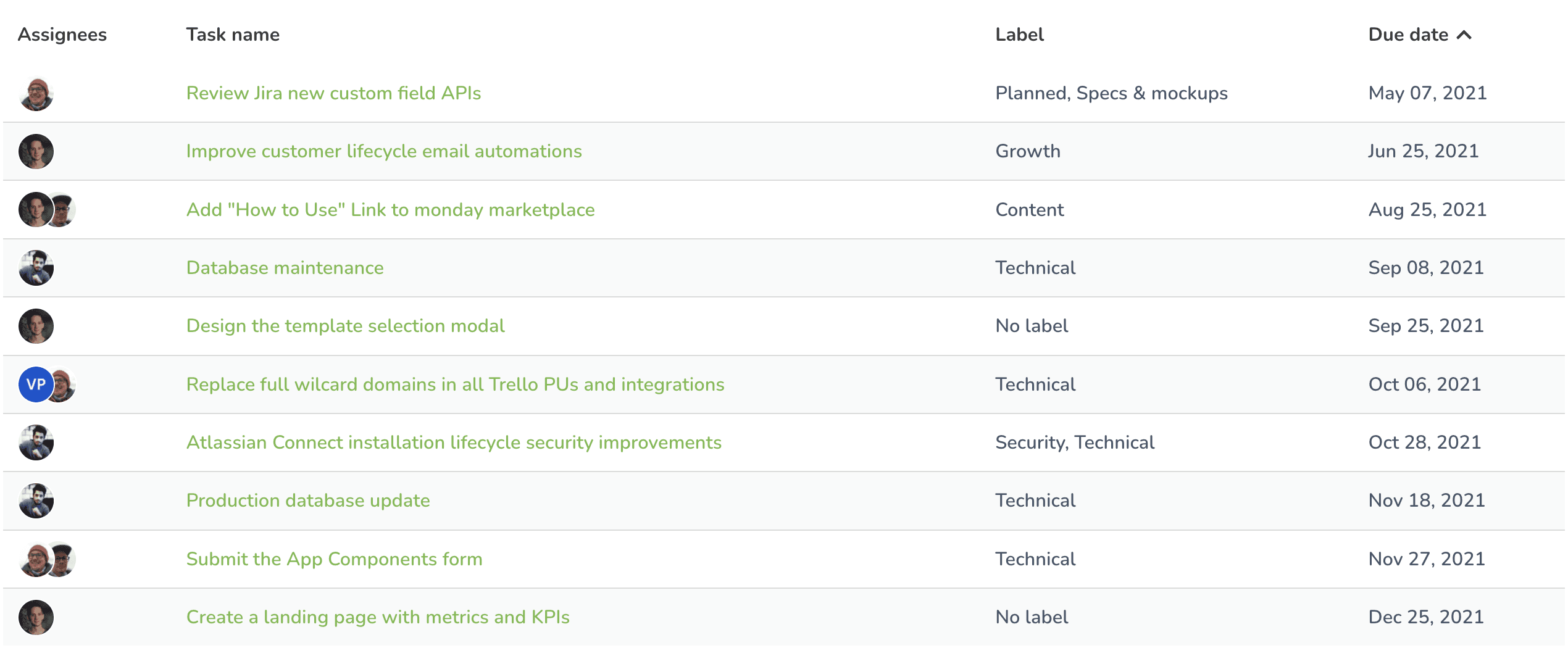Click the Assignees column header
The width and height of the screenshot is (1568, 648).
[62, 35]
